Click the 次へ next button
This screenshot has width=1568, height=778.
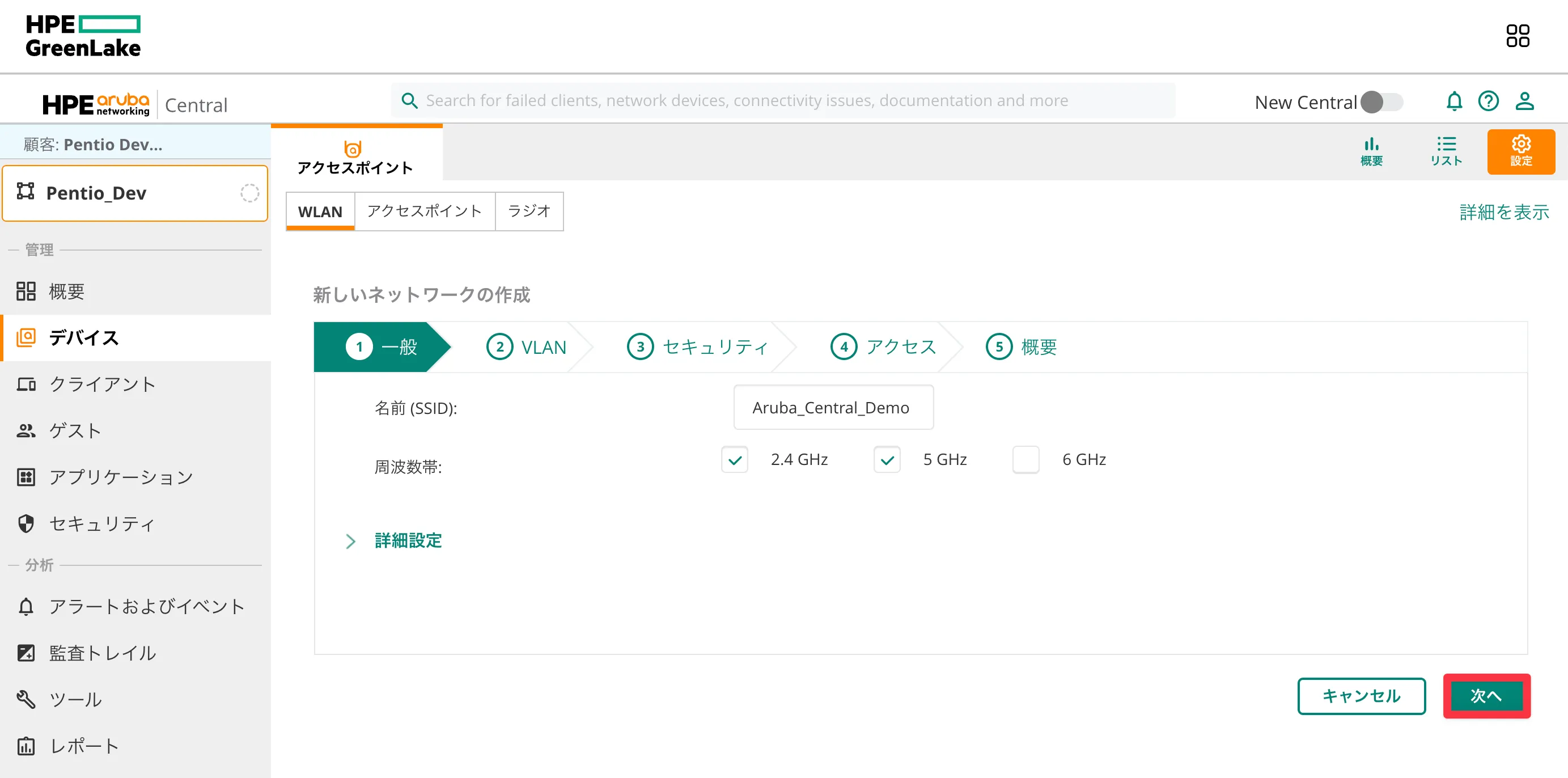(x=1485, y=695)
